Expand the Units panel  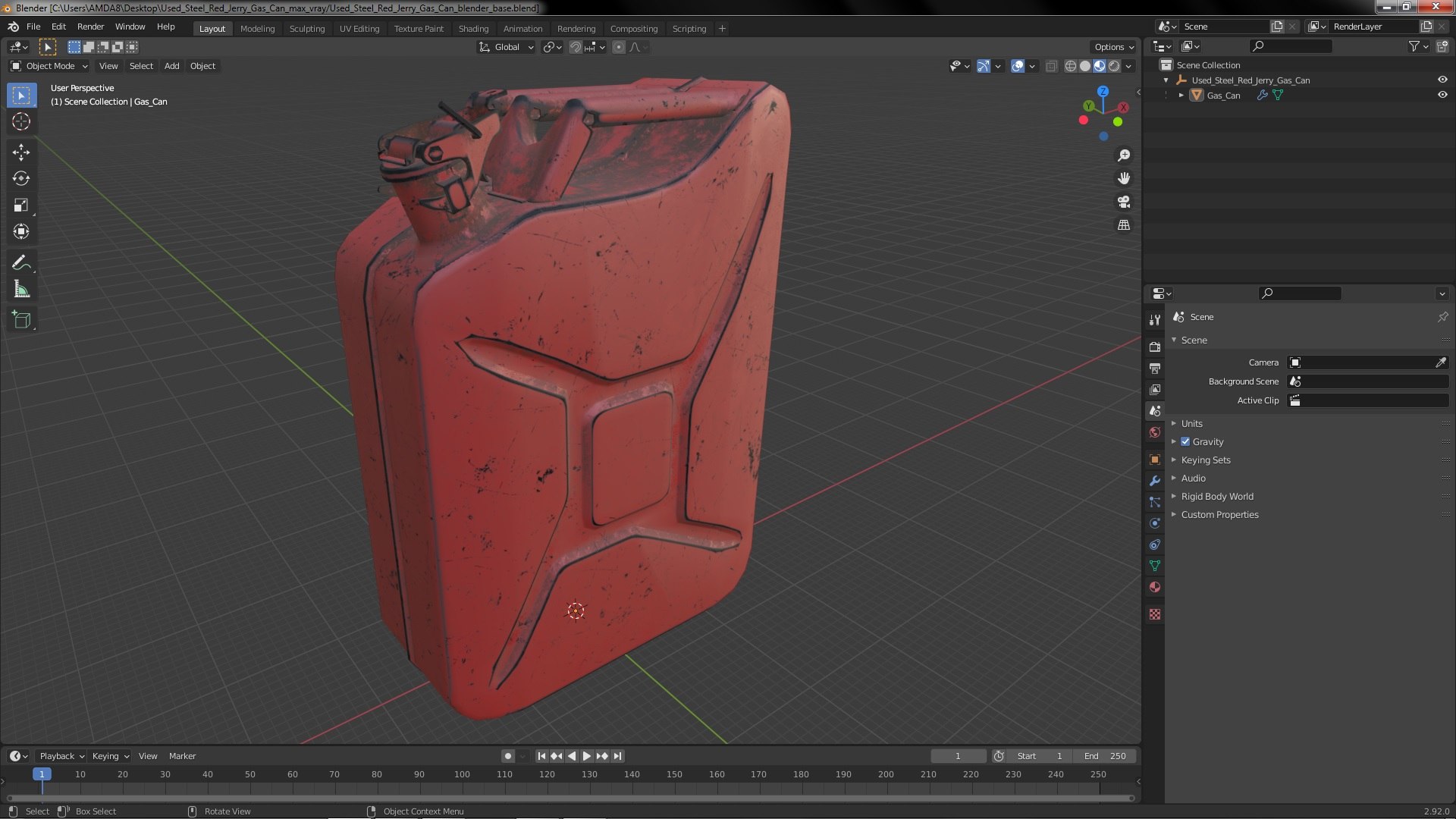[x=1191, y=424]
